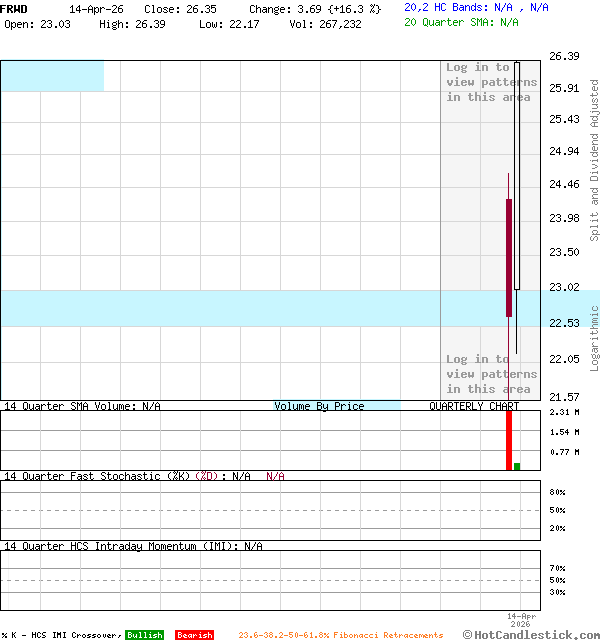Screen dimensions: 600x640
Task: Click the light blue box at top-left of chart
Action: [52, 76]
